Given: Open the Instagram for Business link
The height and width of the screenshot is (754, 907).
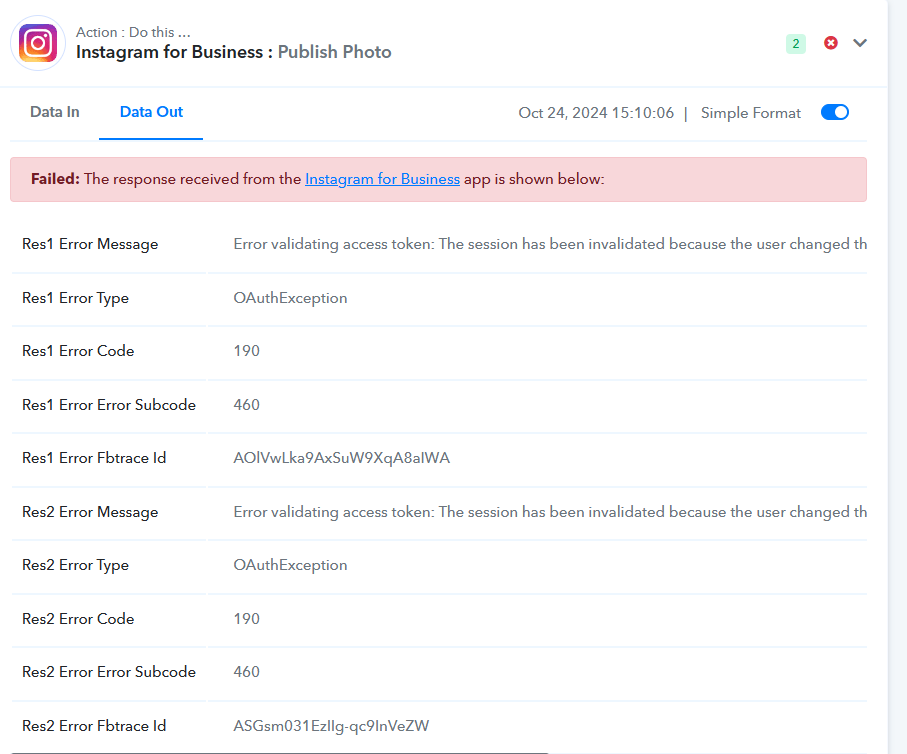Looking at the screenshot, I should (382, 179).
